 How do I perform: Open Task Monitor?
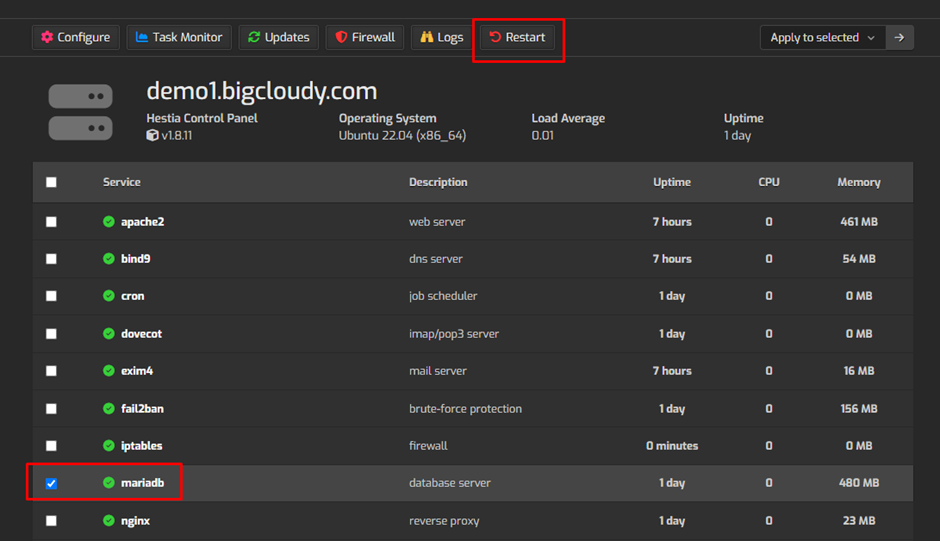coord(179,37)
